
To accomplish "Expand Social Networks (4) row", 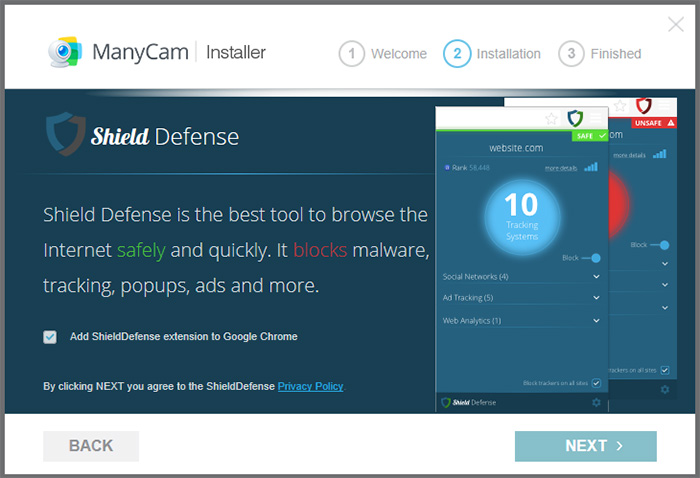I will (521, 277).
